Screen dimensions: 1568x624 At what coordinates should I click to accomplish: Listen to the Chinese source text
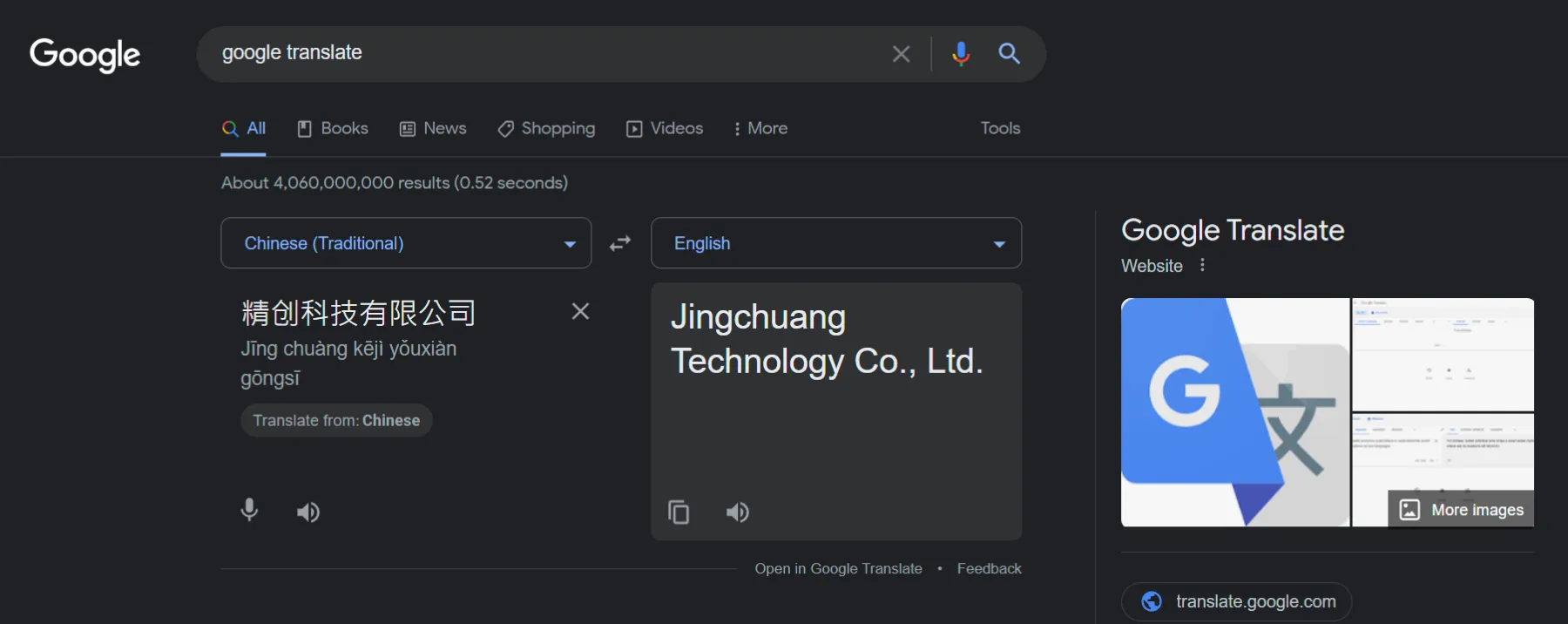308,512
